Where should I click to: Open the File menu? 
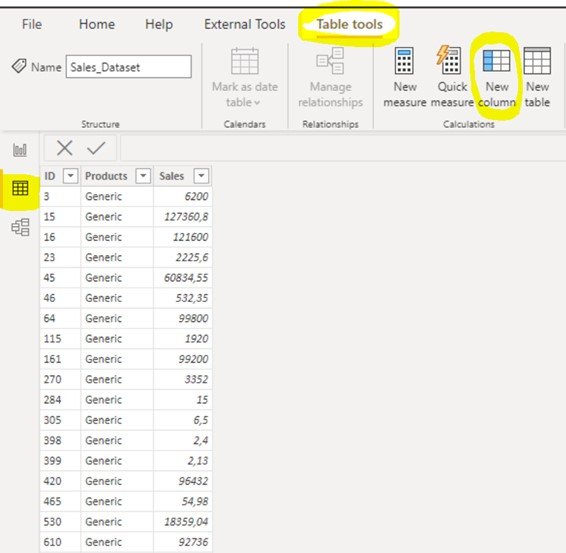coord(32,24)
